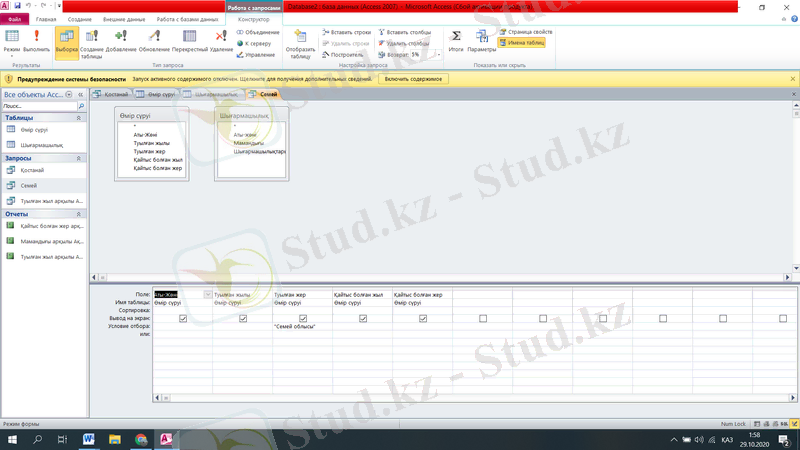This screenshot has height=450, width=800.
Task: Uncheck display for Туылған жылы column
Action: tap(243, 318)
